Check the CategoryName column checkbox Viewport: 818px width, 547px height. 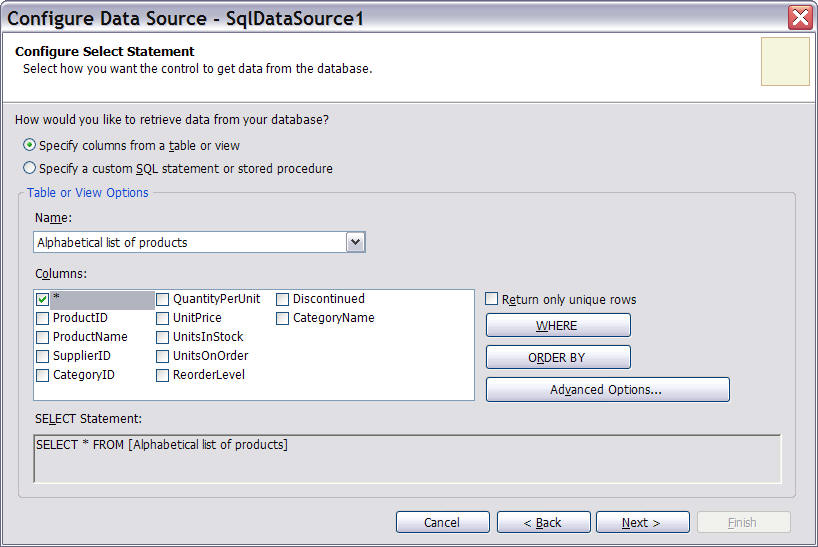[x=283, y=318]
